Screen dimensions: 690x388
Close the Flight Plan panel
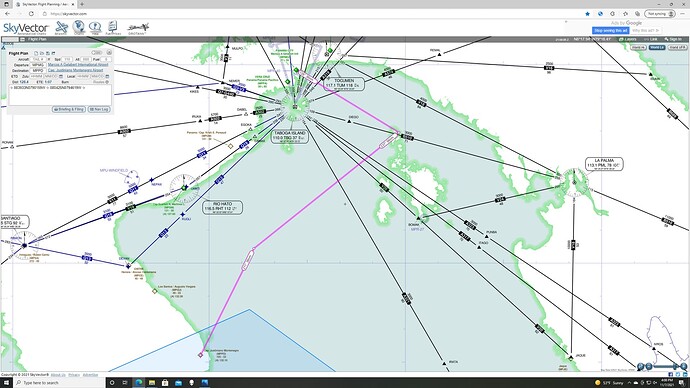[x=109, y=52]
